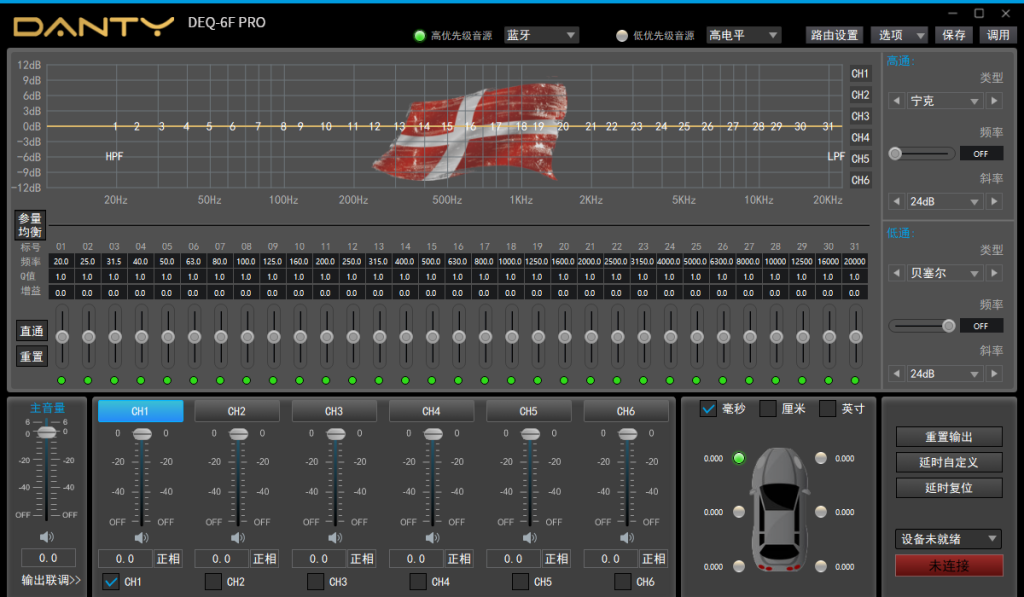Switch to the CH5 channel tab
This screenshot has width=1024, height=597.
[529, 411]
